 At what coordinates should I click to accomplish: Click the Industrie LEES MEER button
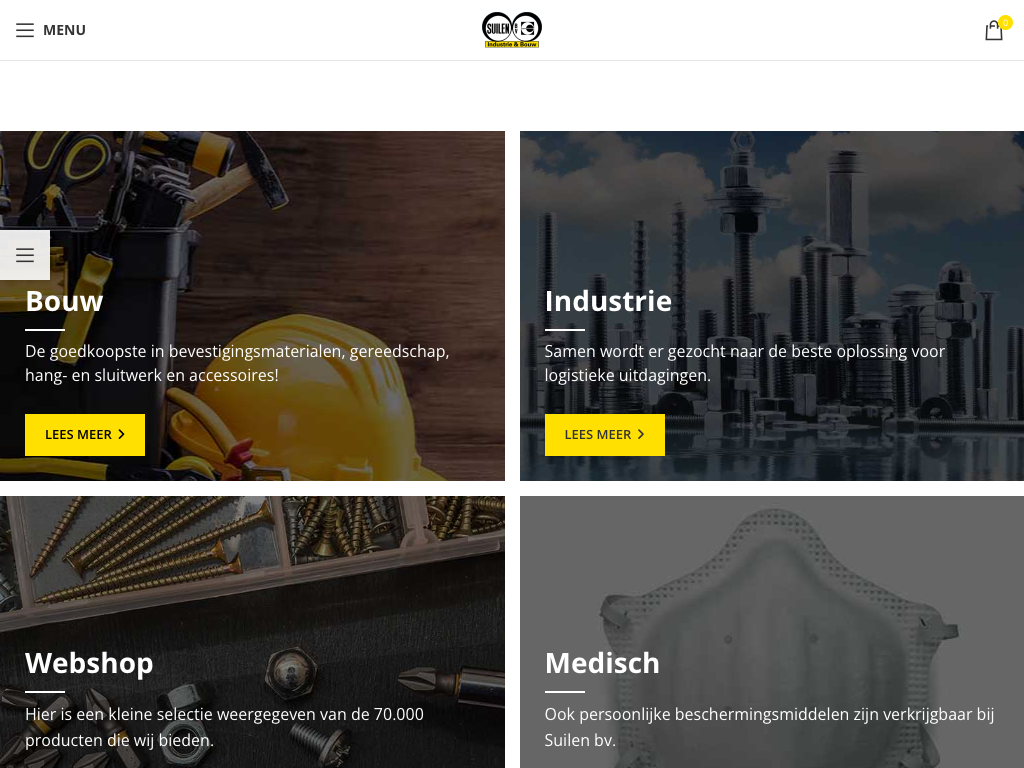point(605,434)
